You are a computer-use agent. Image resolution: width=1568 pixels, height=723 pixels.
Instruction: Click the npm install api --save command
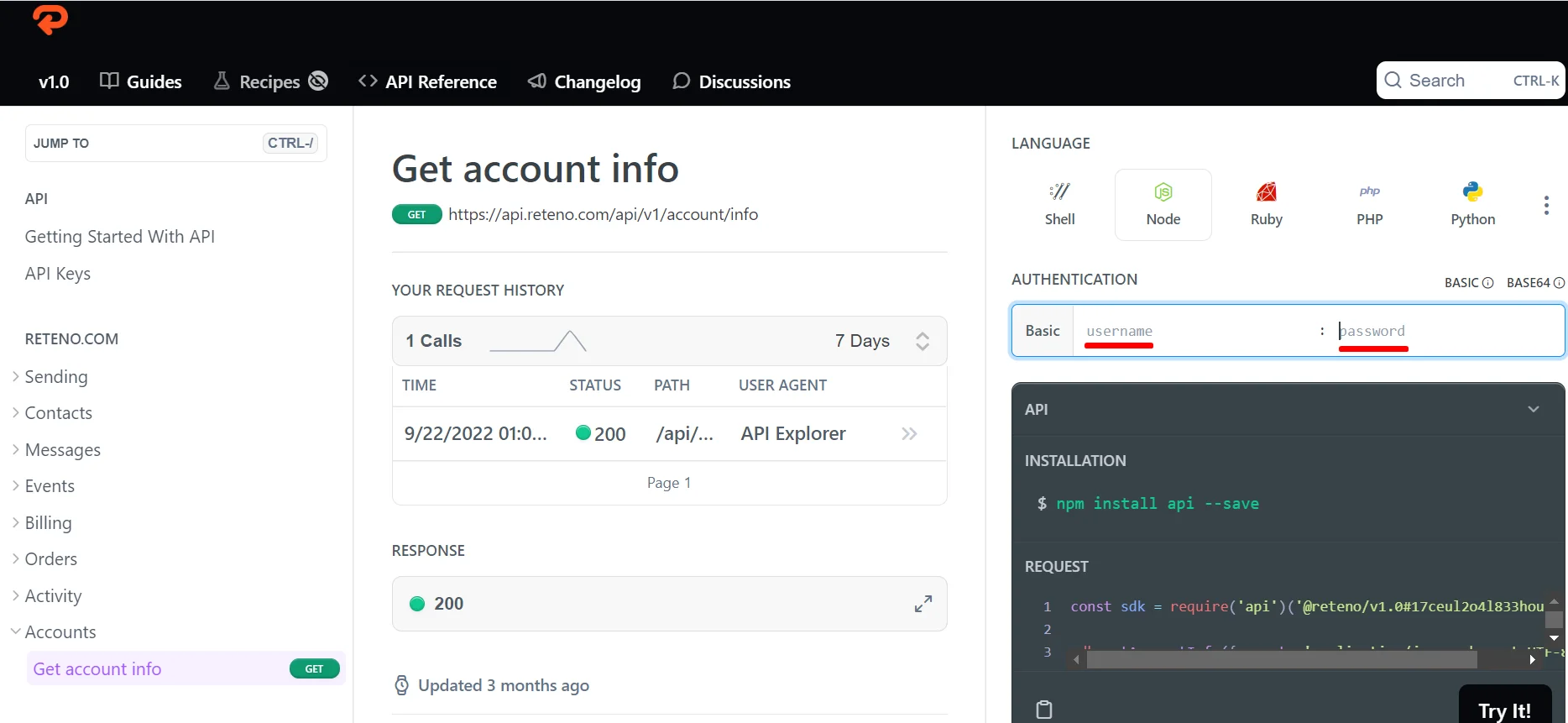point(1158,504)
